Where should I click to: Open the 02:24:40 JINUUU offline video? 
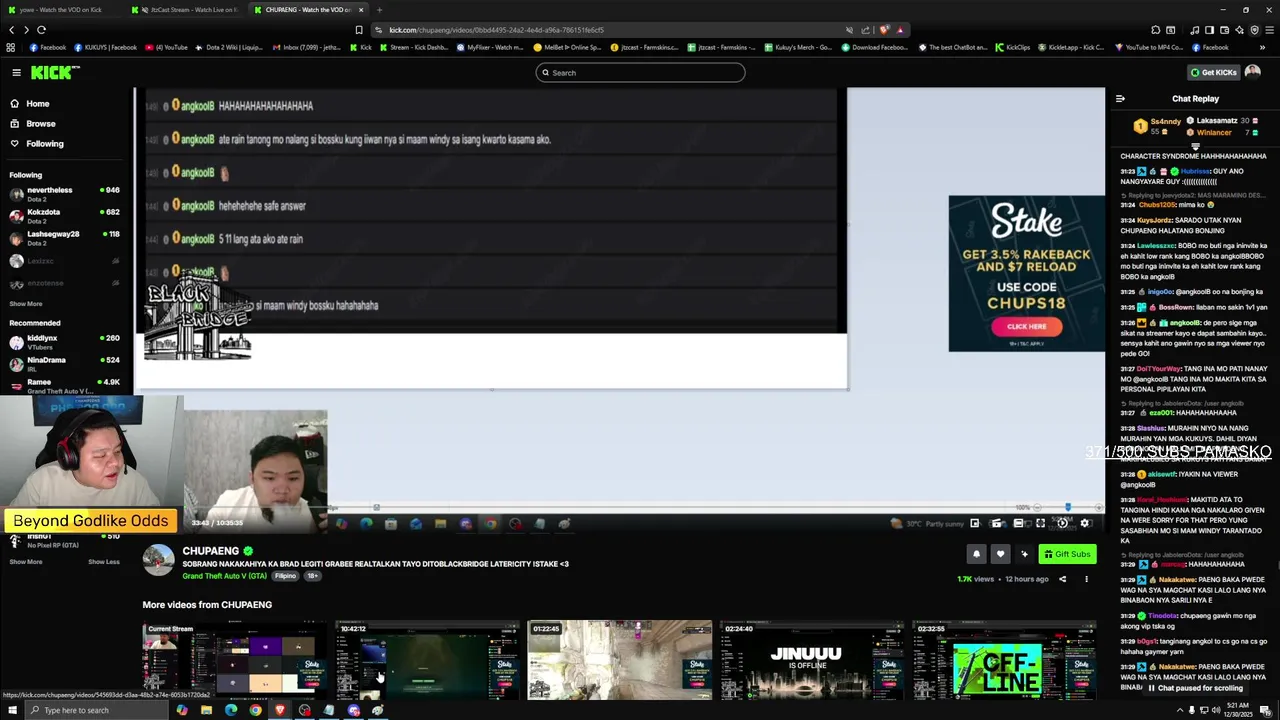[812, 660]
